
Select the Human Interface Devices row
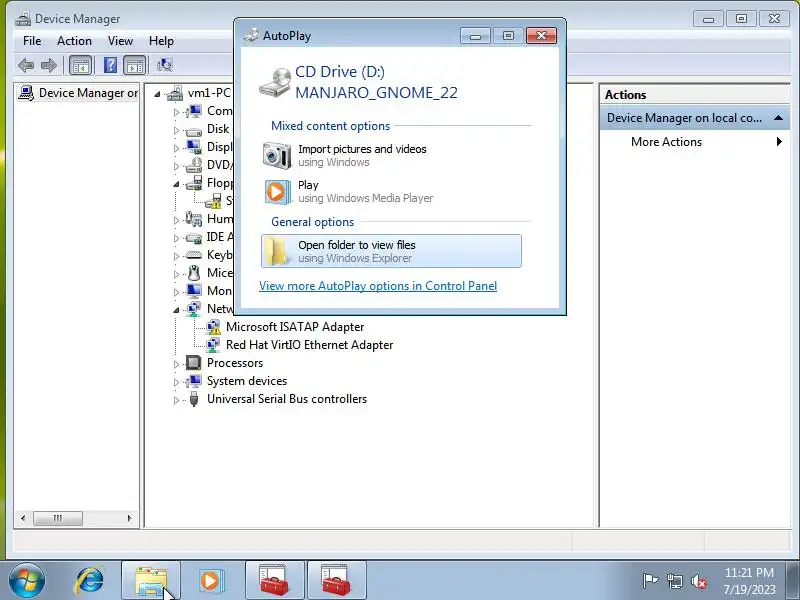coord(209,219)
